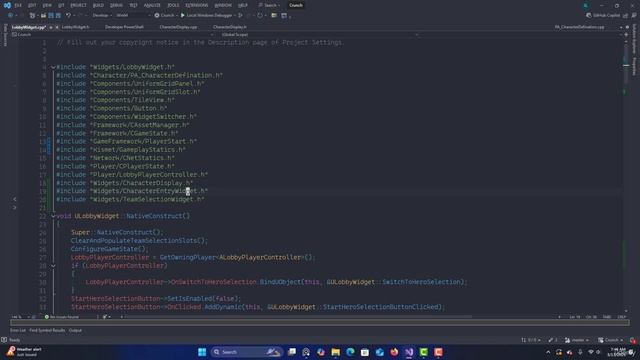This screenshot has height=360, width=640.
Task: Click the Components/TileView.h include line
Action: click(116, 100)
